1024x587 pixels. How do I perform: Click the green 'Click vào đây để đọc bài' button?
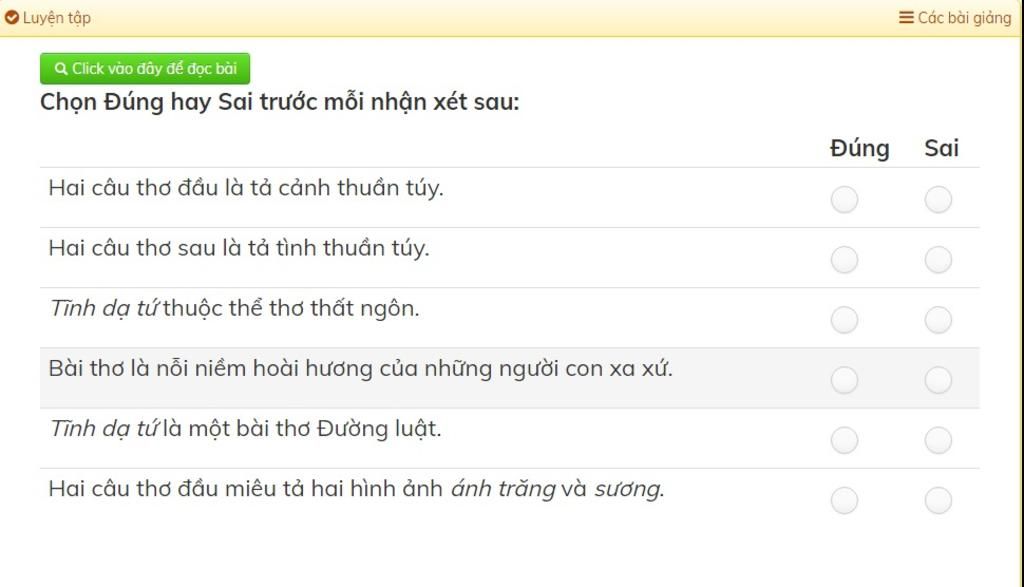point(145,69)
